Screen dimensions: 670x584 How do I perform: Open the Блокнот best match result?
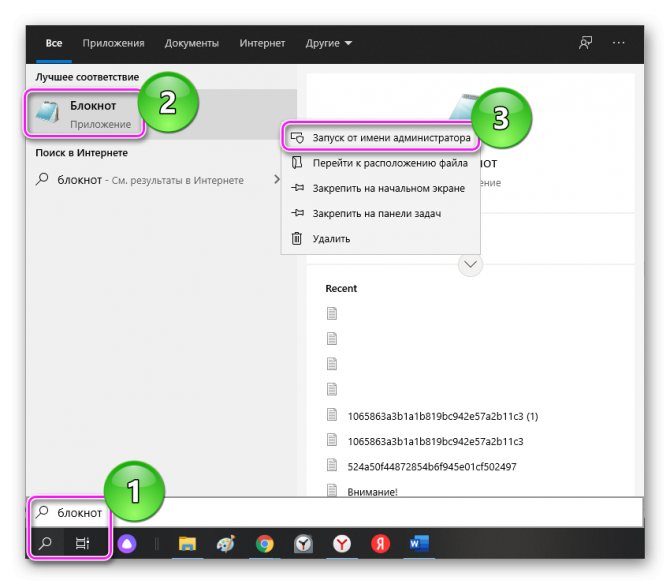point(162,114)
